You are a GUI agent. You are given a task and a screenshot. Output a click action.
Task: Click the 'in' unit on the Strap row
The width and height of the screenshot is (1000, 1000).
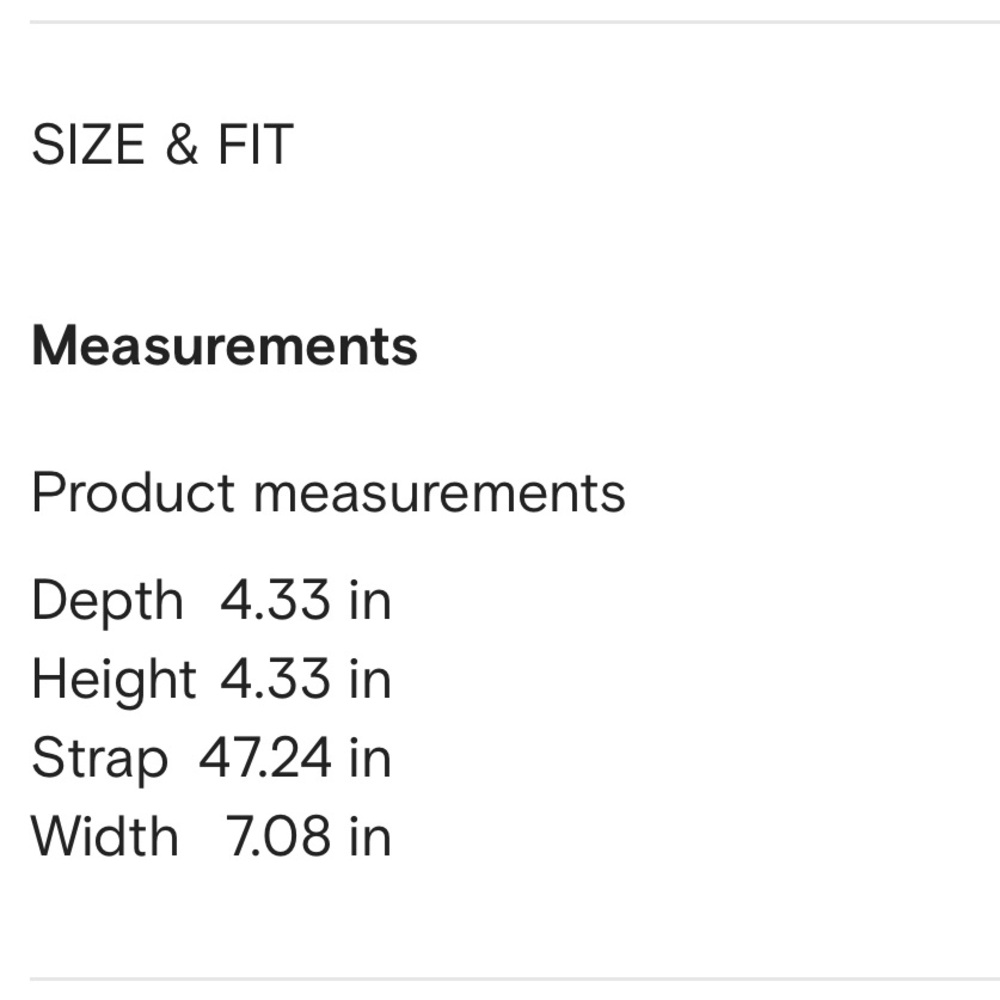point(370,758)
